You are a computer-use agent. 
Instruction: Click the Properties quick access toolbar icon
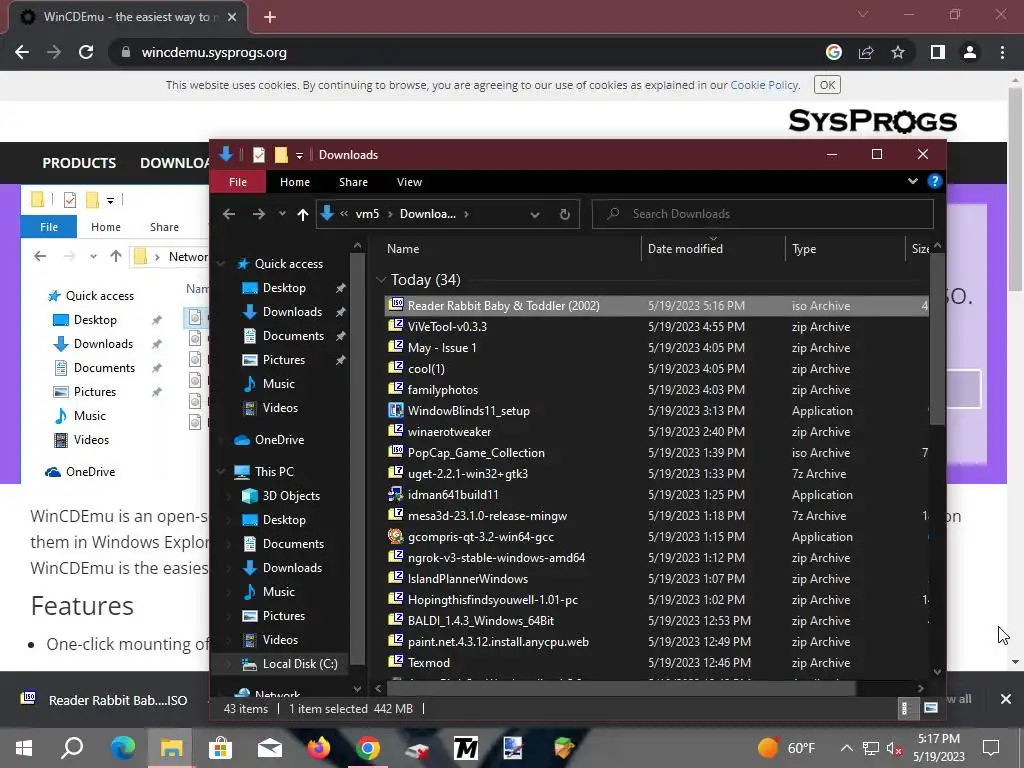pos(259,155)
